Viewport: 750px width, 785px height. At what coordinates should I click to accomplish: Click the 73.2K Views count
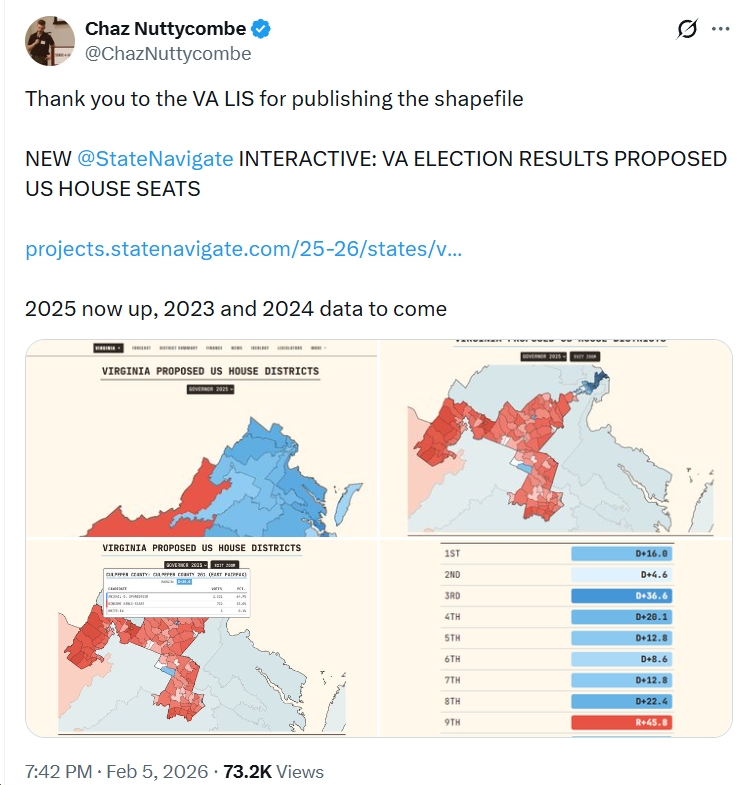[273, 771]
